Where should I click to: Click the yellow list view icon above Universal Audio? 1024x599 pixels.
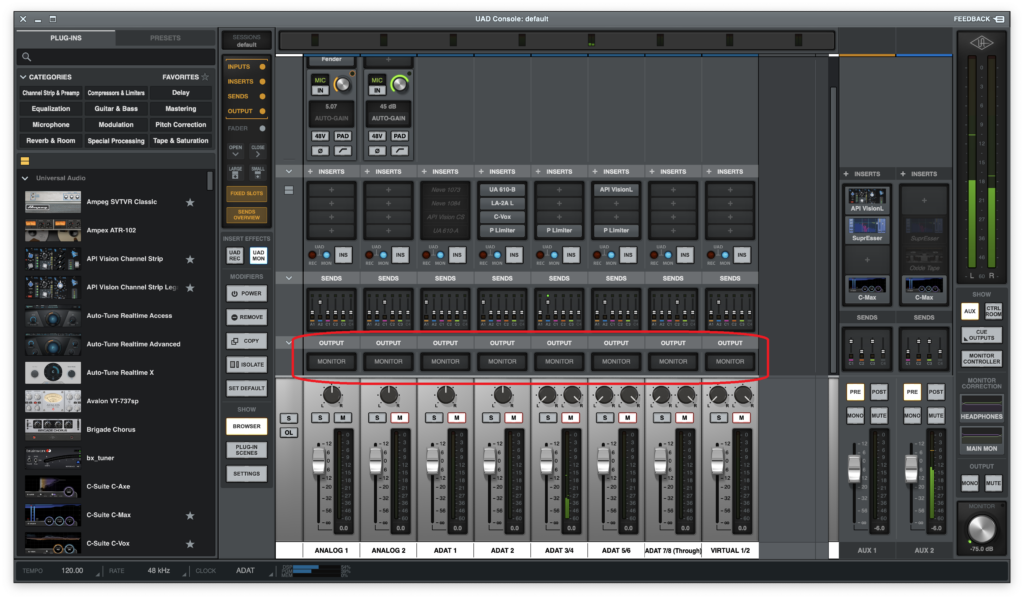(25, 161)
